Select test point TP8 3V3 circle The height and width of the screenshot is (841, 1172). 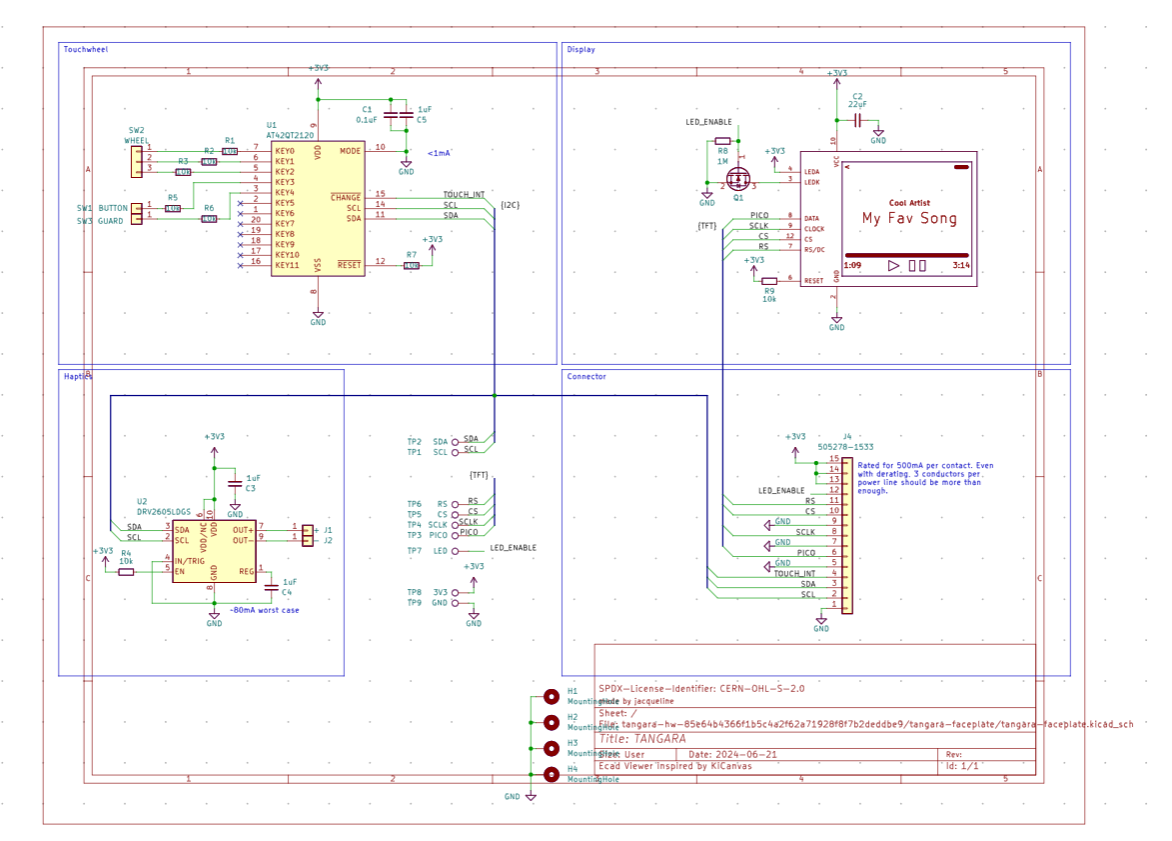(455, 593)
